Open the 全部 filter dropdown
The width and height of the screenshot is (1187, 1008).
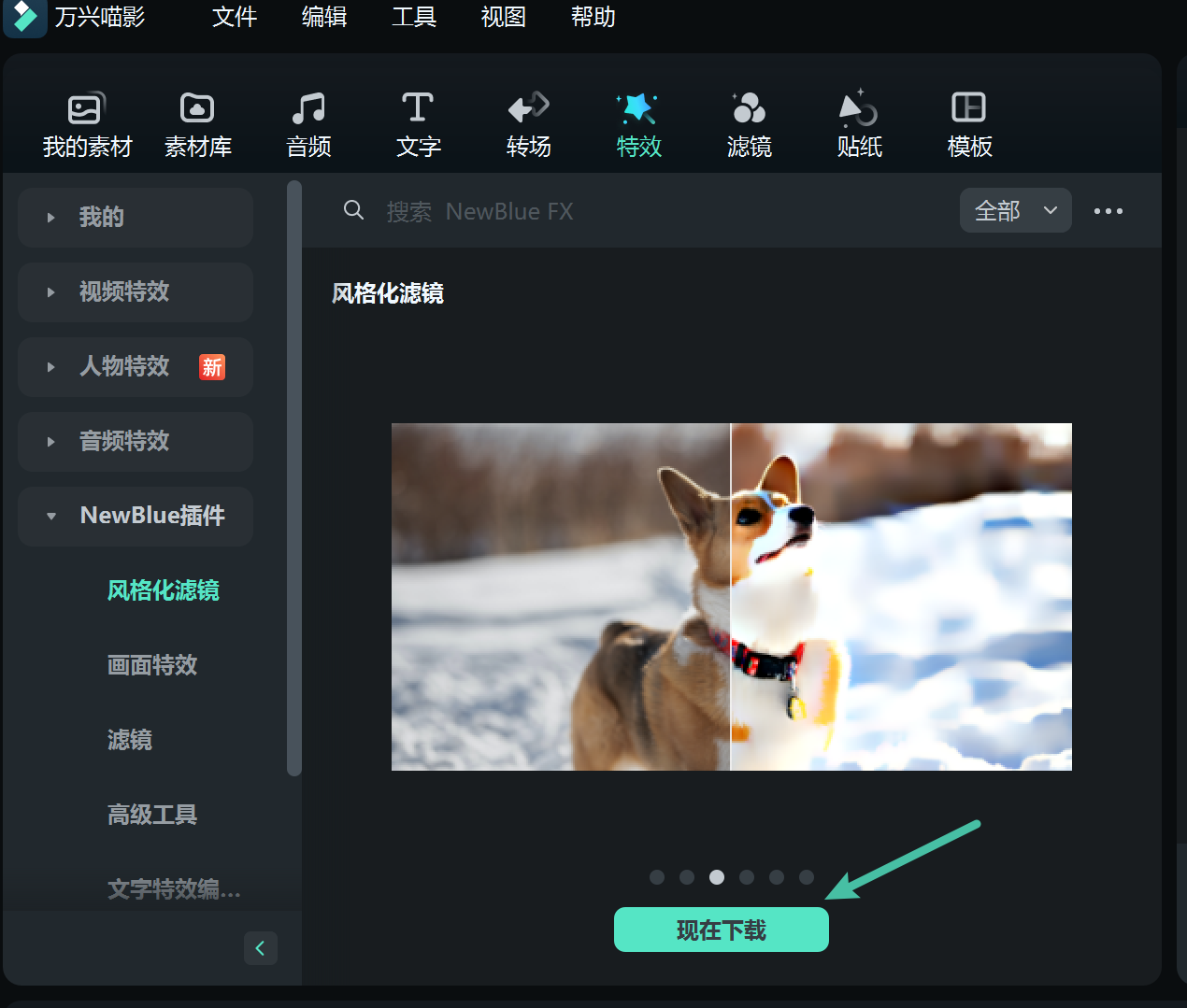coord(1015,210)
